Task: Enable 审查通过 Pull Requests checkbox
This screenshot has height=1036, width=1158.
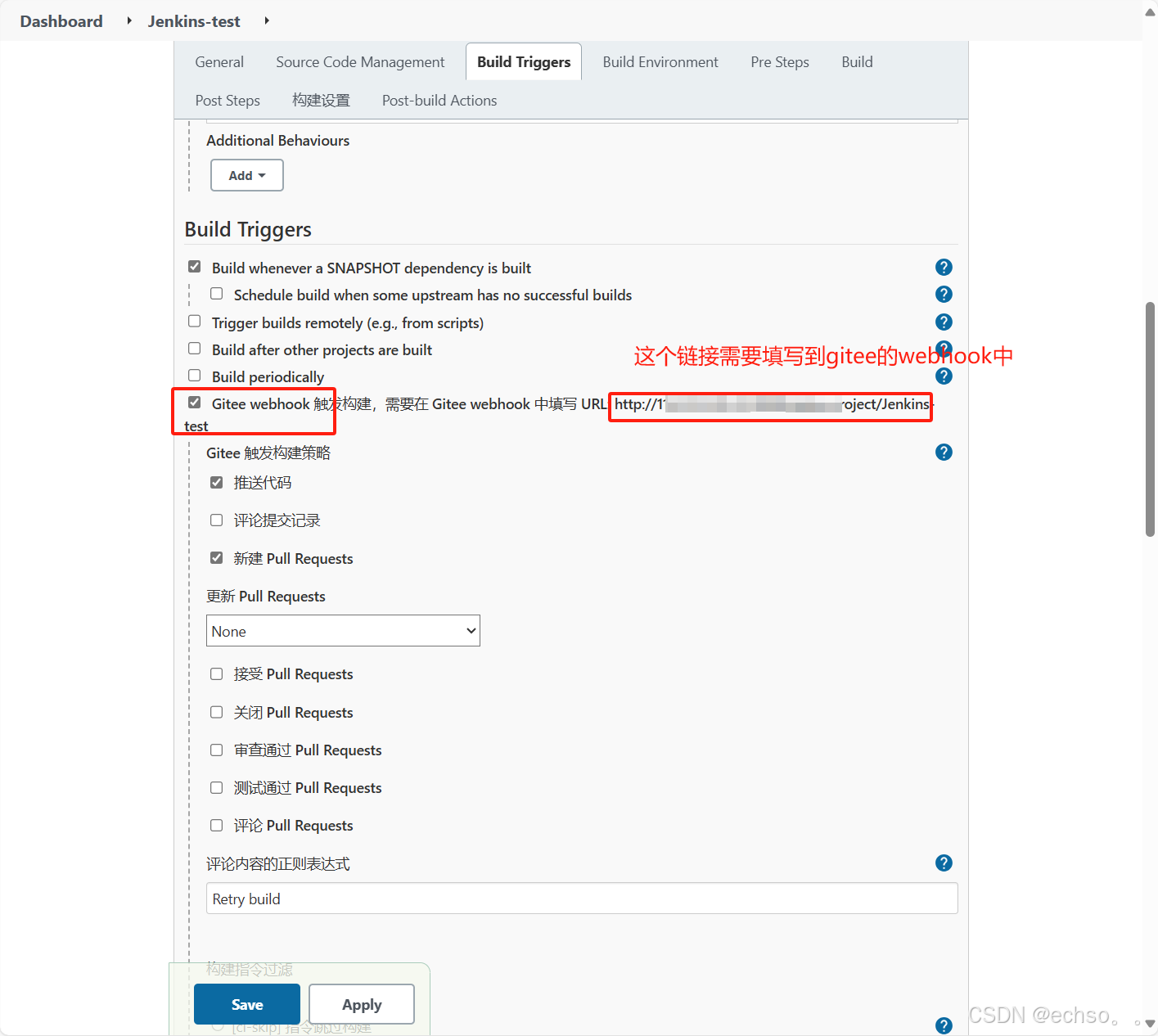Action: click(217, 750)
